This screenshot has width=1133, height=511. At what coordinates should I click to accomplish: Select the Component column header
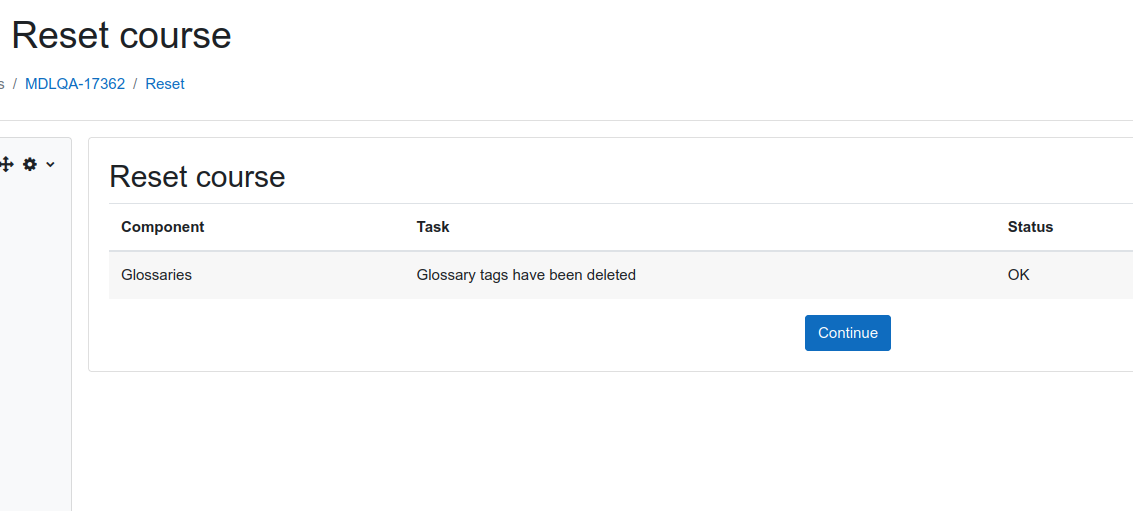pos(163,227)
